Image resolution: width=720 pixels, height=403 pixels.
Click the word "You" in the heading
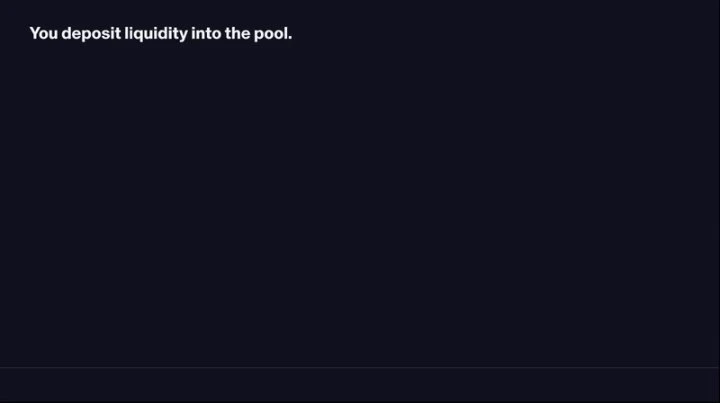click(44, 33)
